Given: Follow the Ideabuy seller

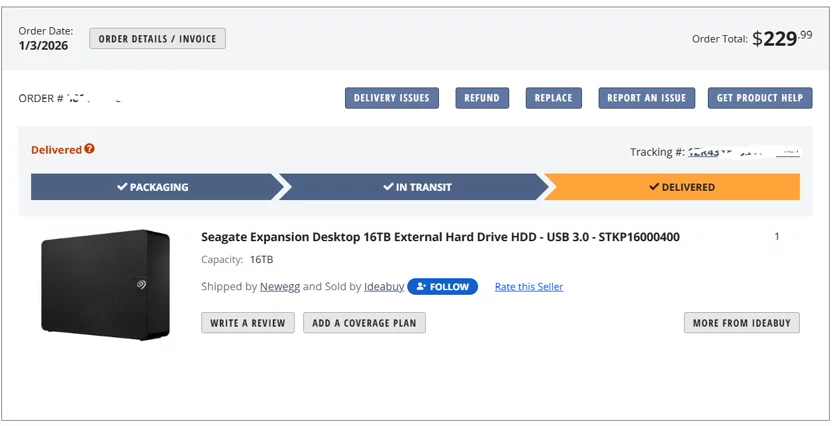Looking at the screenshot, I should 443,286.
